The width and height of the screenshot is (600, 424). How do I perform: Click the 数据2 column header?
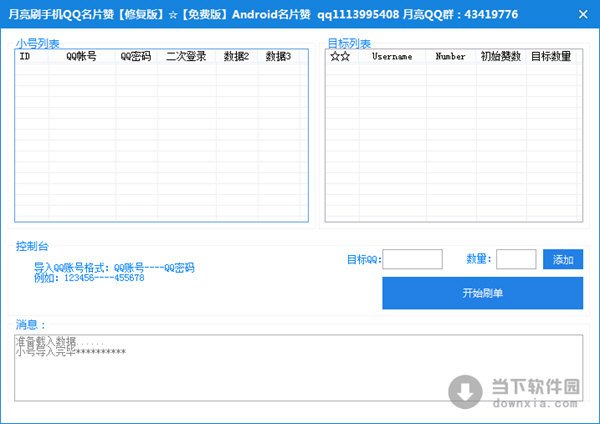pyautogui.click(x=237, y=56)
